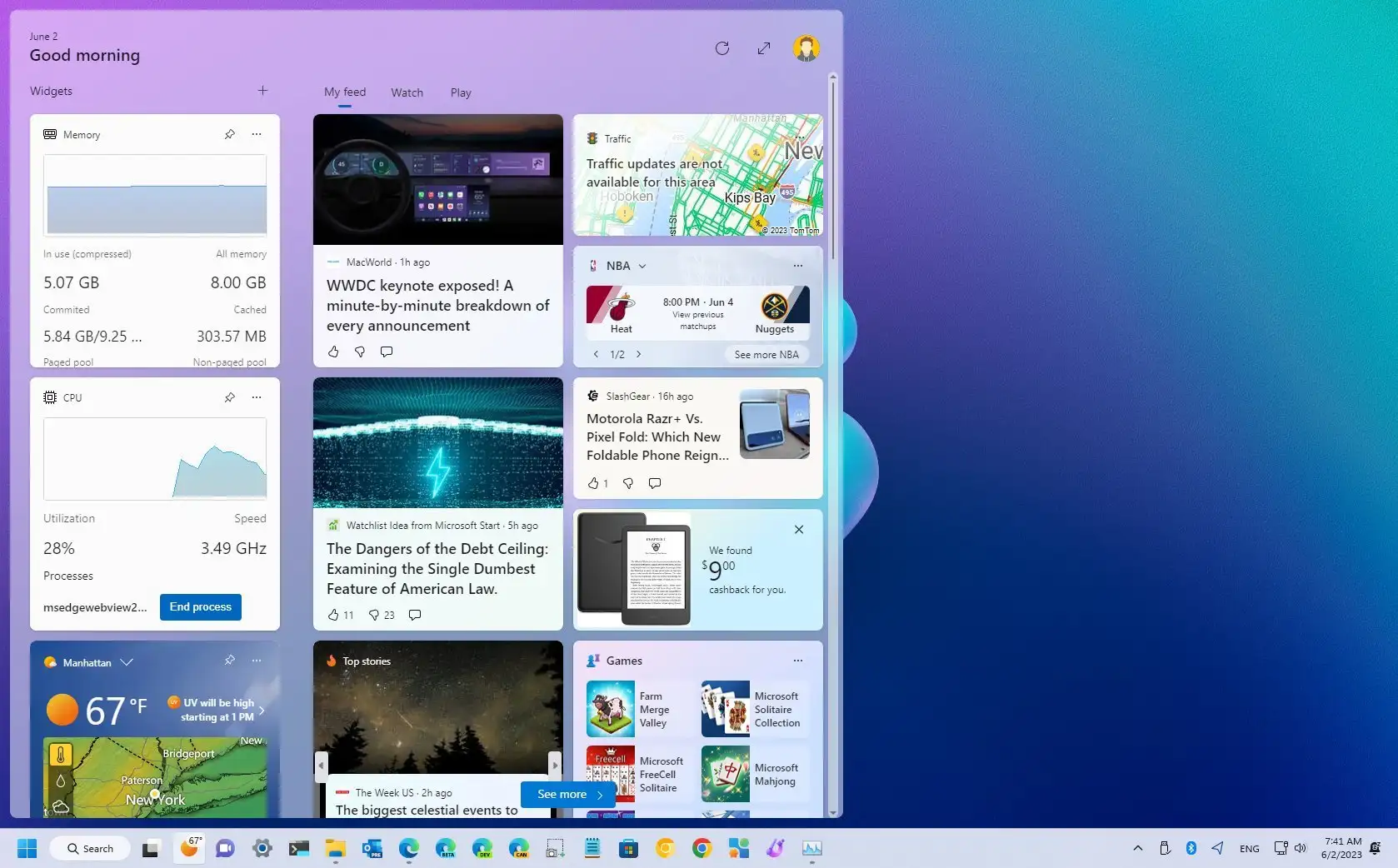Open See more NBA link

766,354
